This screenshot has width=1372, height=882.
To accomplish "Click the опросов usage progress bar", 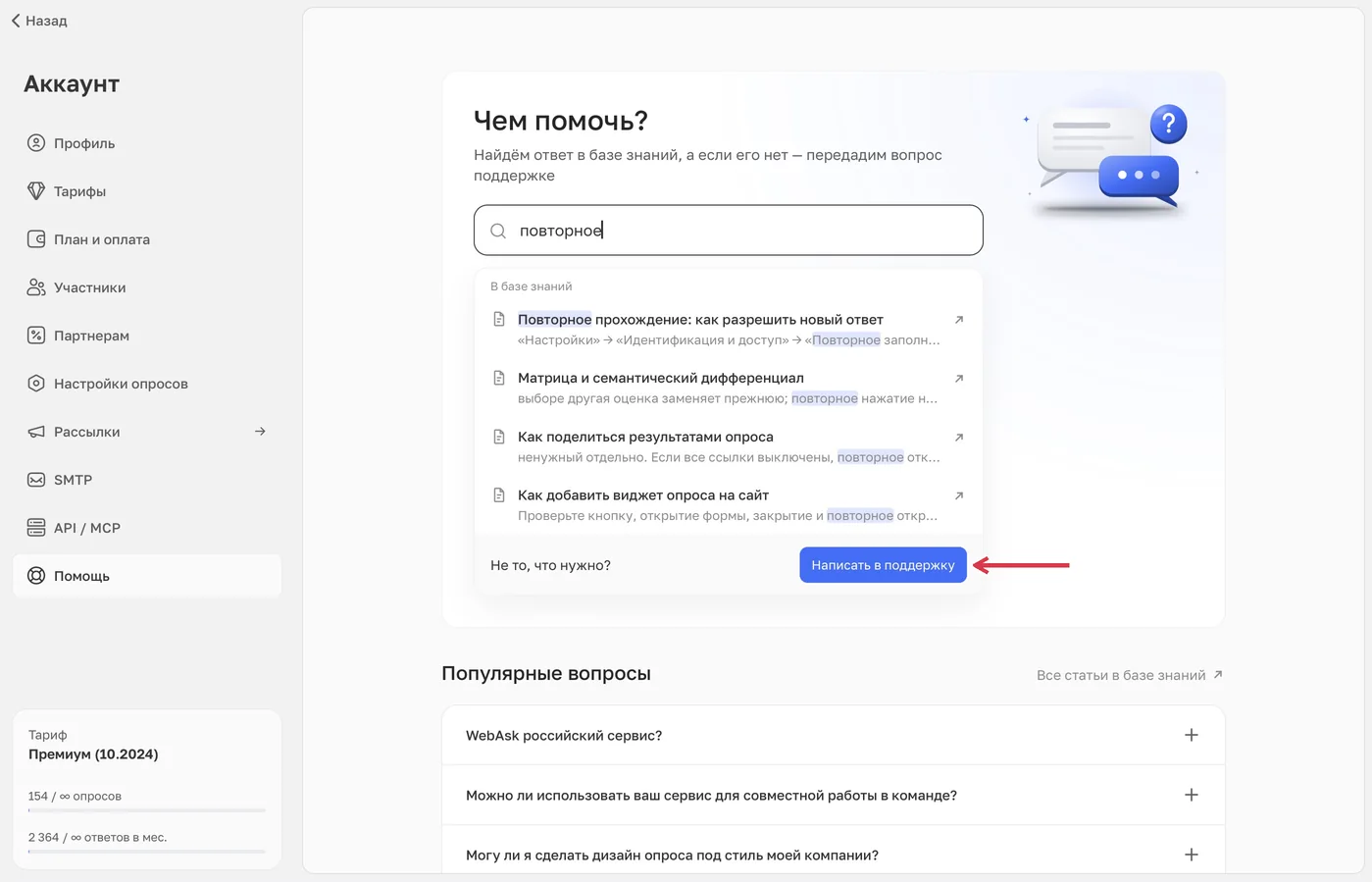I will click(x=147, y=810).
